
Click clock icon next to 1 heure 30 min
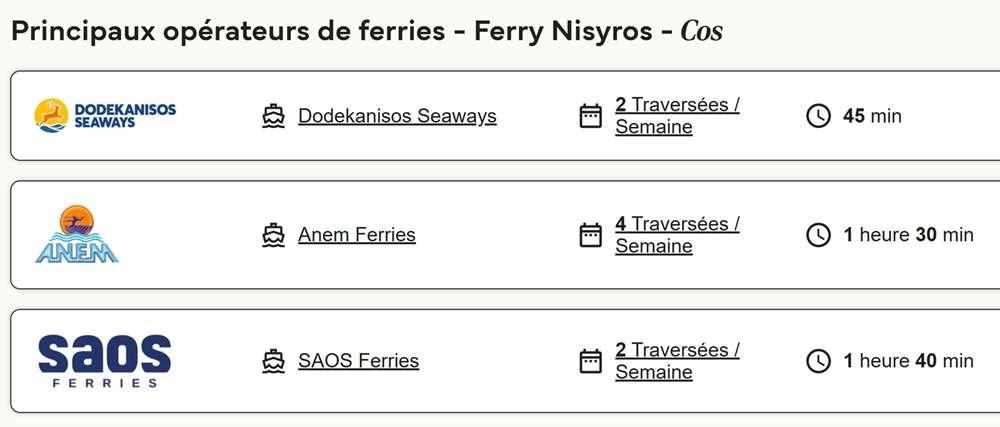click(x=818, y=235)
